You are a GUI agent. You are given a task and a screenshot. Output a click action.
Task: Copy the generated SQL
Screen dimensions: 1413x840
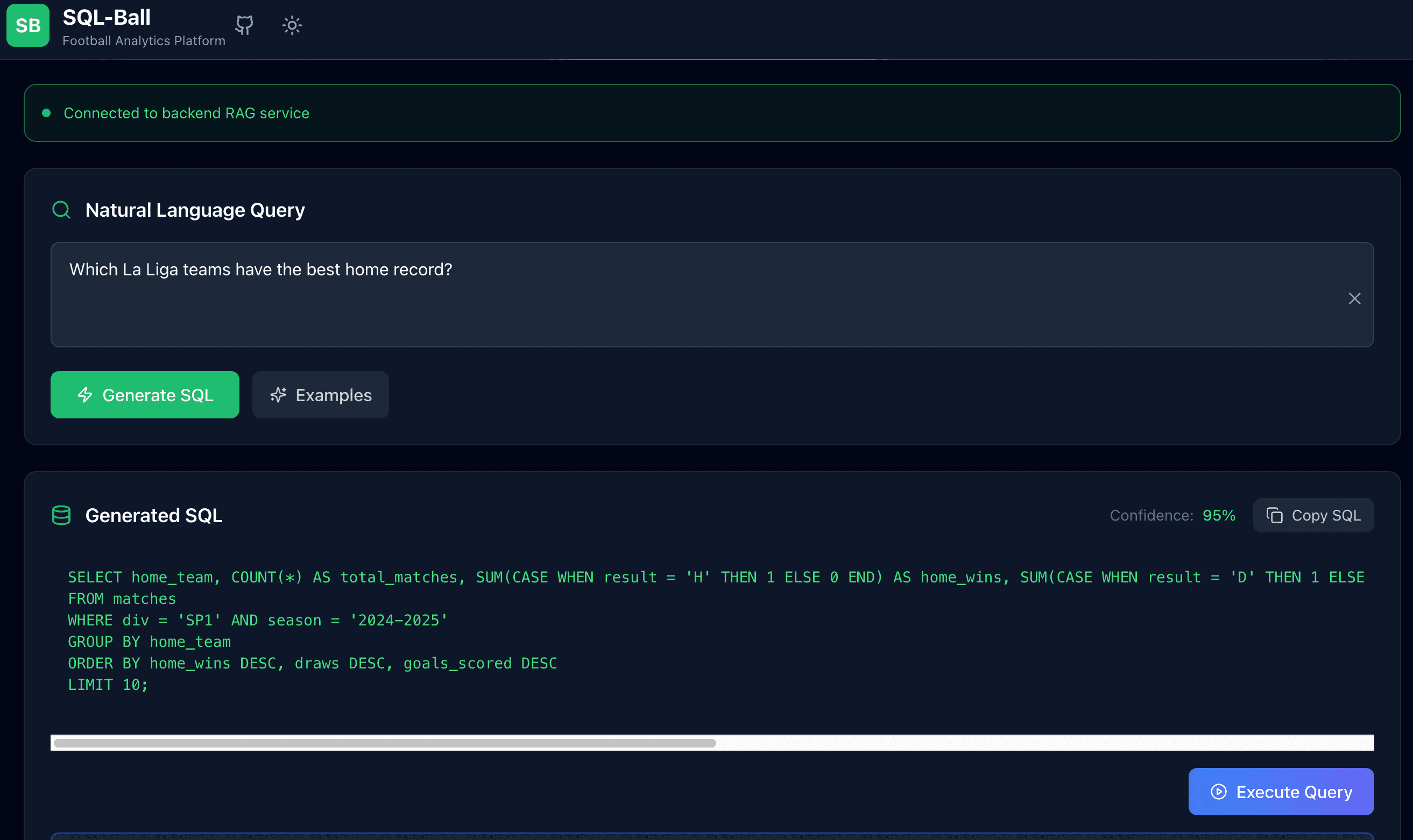pyautogui.click(x=1313, y=515)
